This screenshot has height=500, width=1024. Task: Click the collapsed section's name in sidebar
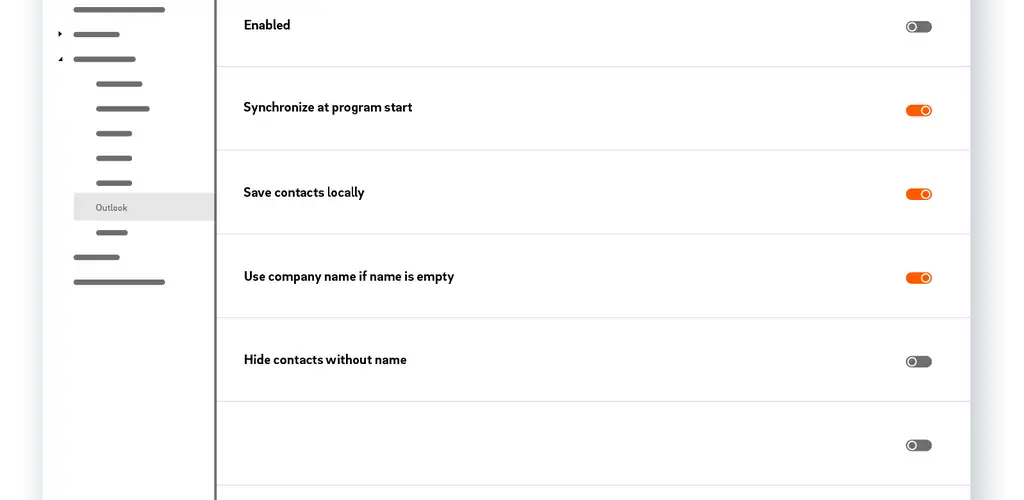pyautogui.click(x=96, y=34)
